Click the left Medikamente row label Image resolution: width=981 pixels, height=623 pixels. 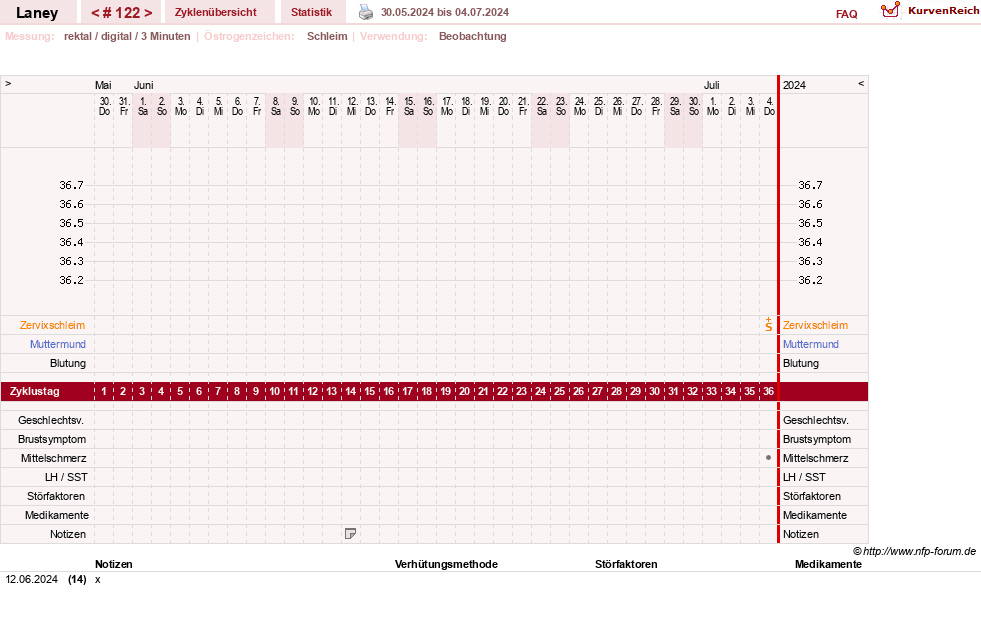[x=57, y=515]
